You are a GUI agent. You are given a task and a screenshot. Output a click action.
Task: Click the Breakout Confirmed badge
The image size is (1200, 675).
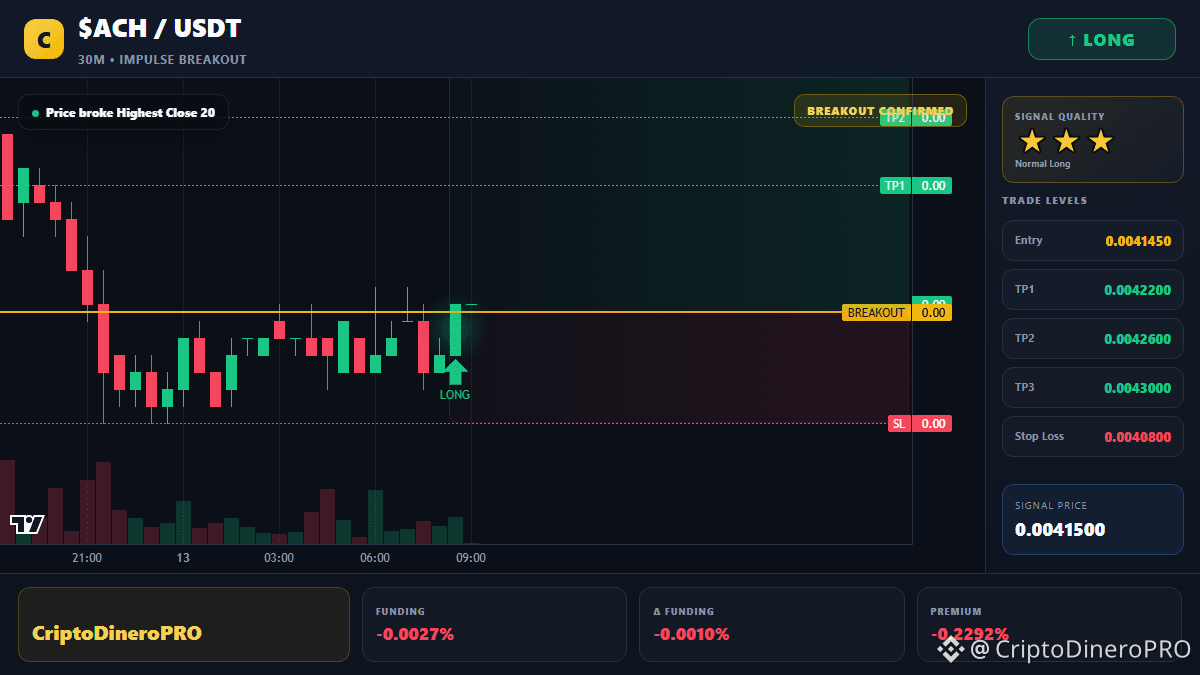(x=880, y=110)
